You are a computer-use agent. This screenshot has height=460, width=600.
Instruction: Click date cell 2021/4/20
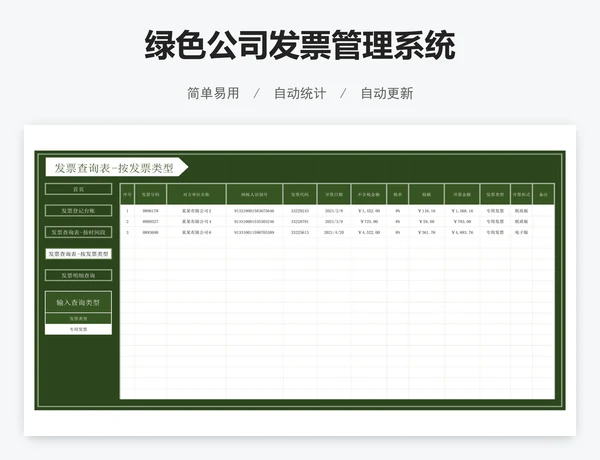[334, 232]
